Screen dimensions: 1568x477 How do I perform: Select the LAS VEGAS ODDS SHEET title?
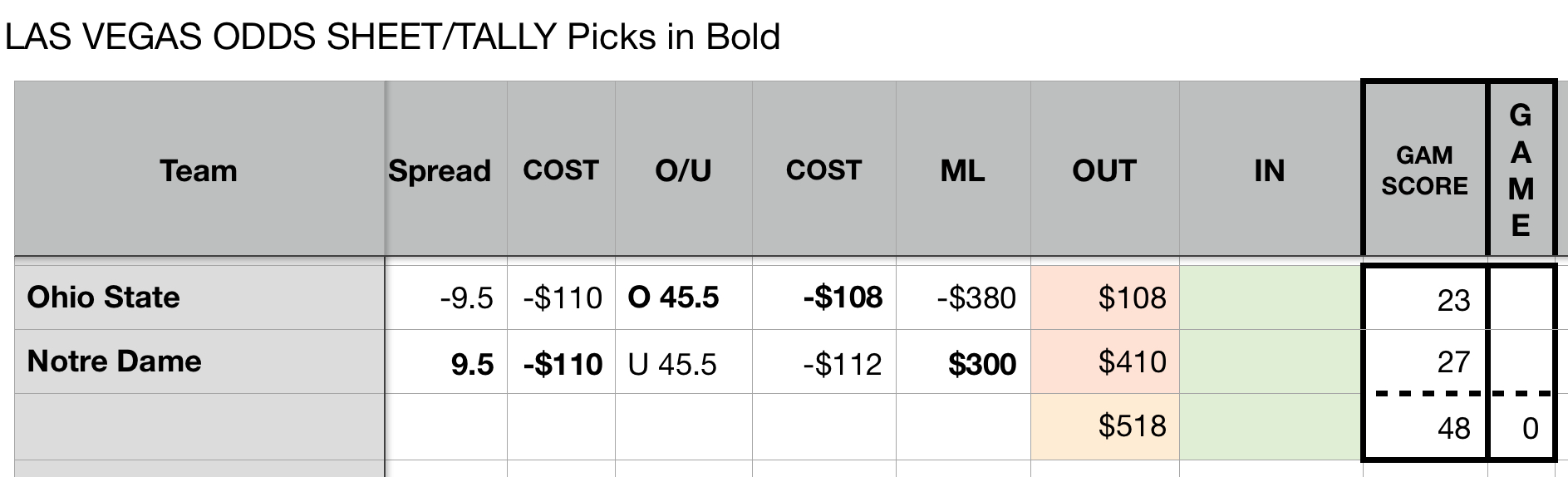pos(392,37)
